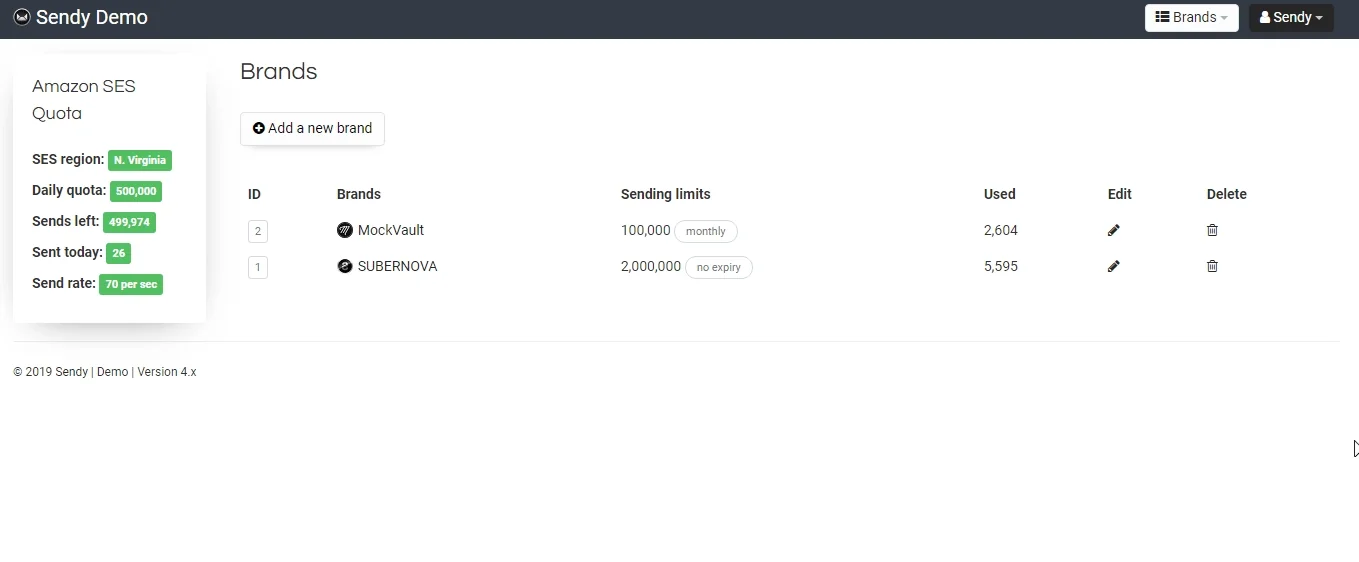Viewport: 1359px width, 562px height.
Task: Click the Amazon SES Quota heading
Action: tap(84, 99)
